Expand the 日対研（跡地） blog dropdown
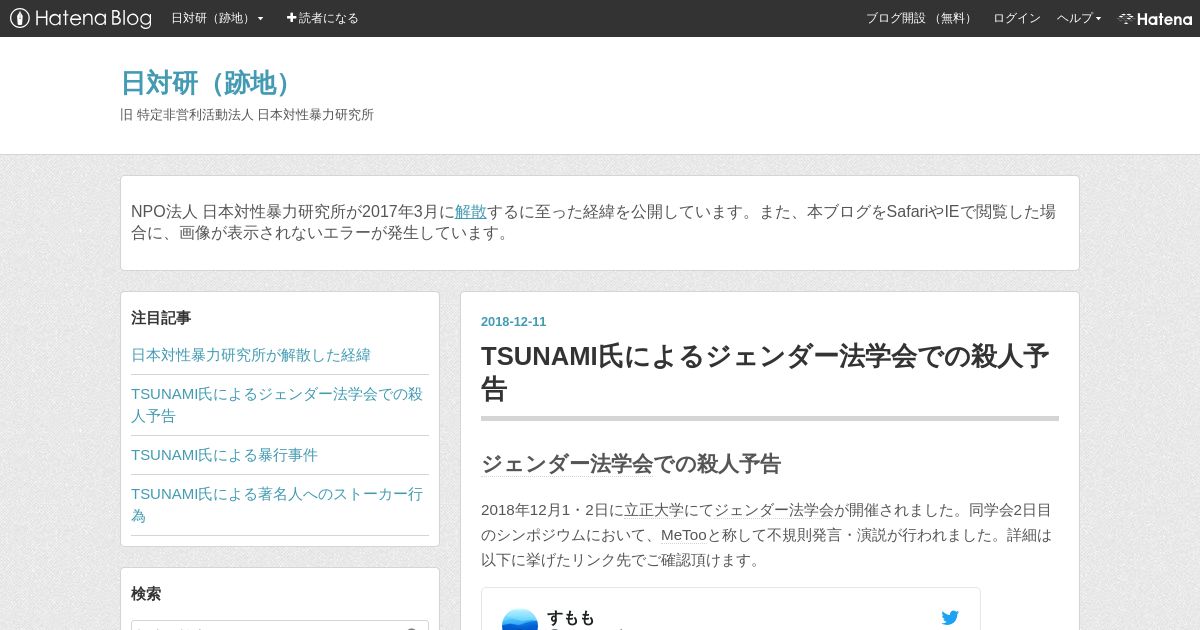Viewport: 1200px width, 630px height. tap(217, 18)
